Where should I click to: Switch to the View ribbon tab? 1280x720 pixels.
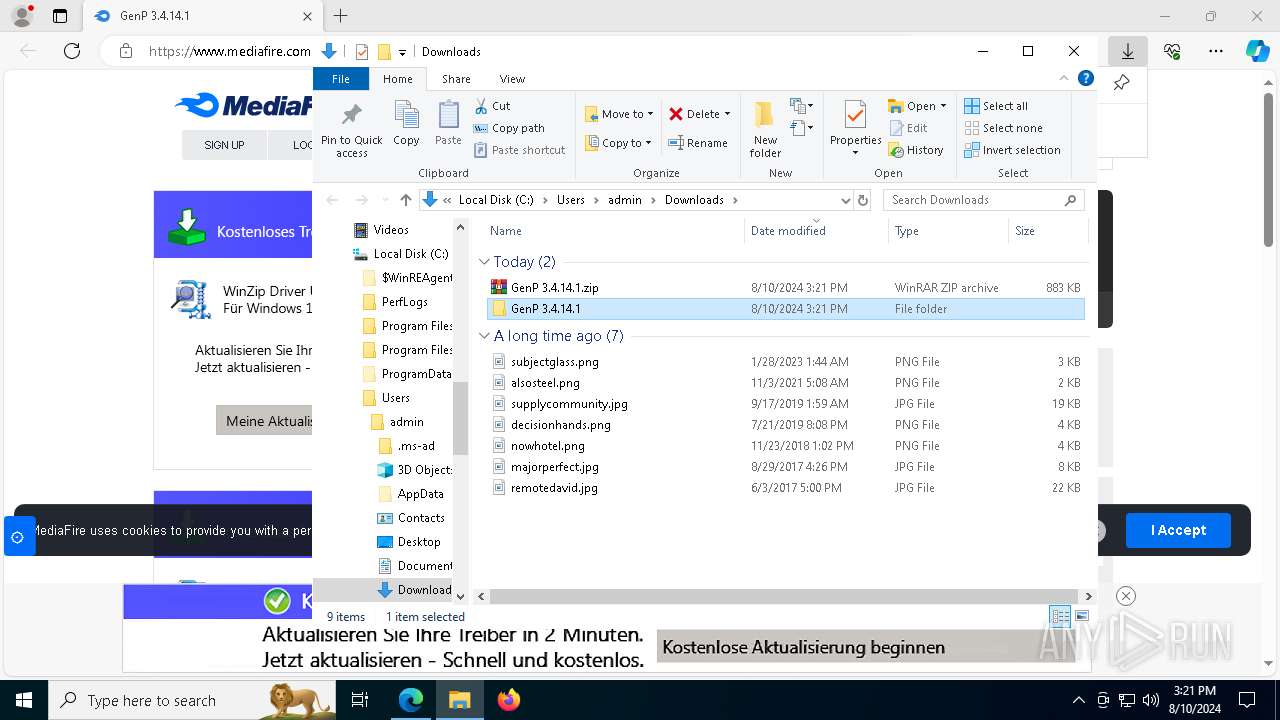tap(512, 79)
